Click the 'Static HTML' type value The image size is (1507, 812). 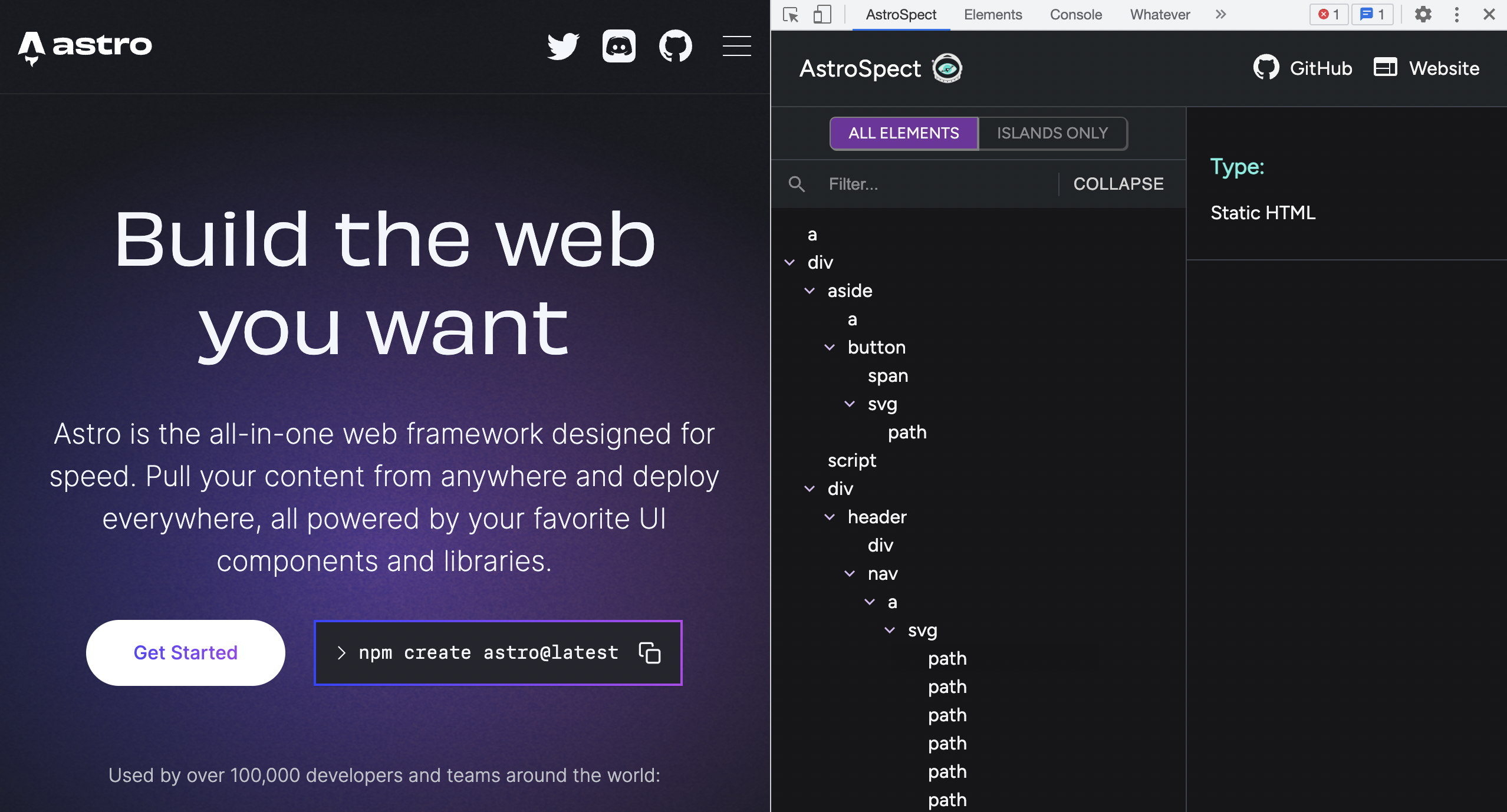(x=1263, y=212)
